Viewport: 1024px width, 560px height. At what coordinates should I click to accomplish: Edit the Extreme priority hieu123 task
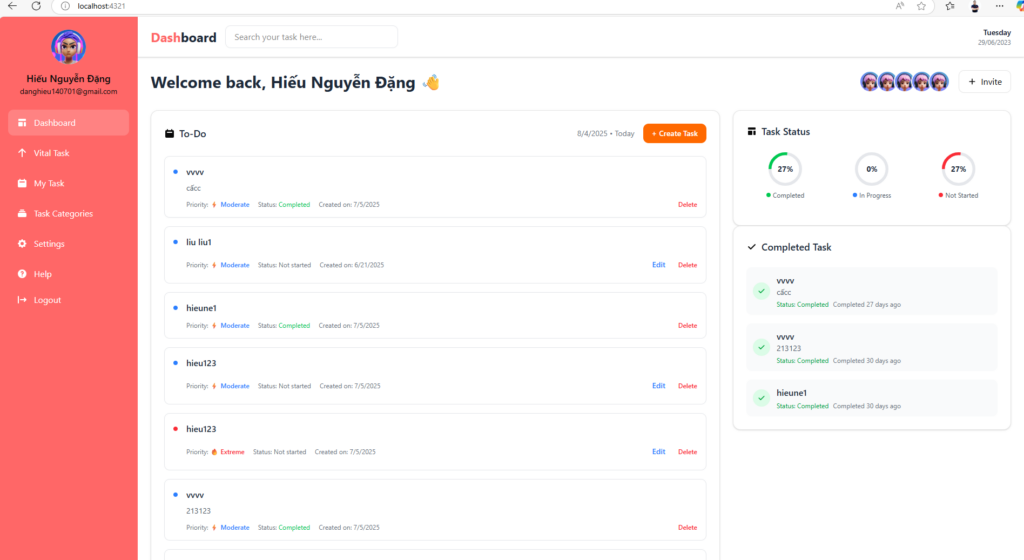click(658, 452)
